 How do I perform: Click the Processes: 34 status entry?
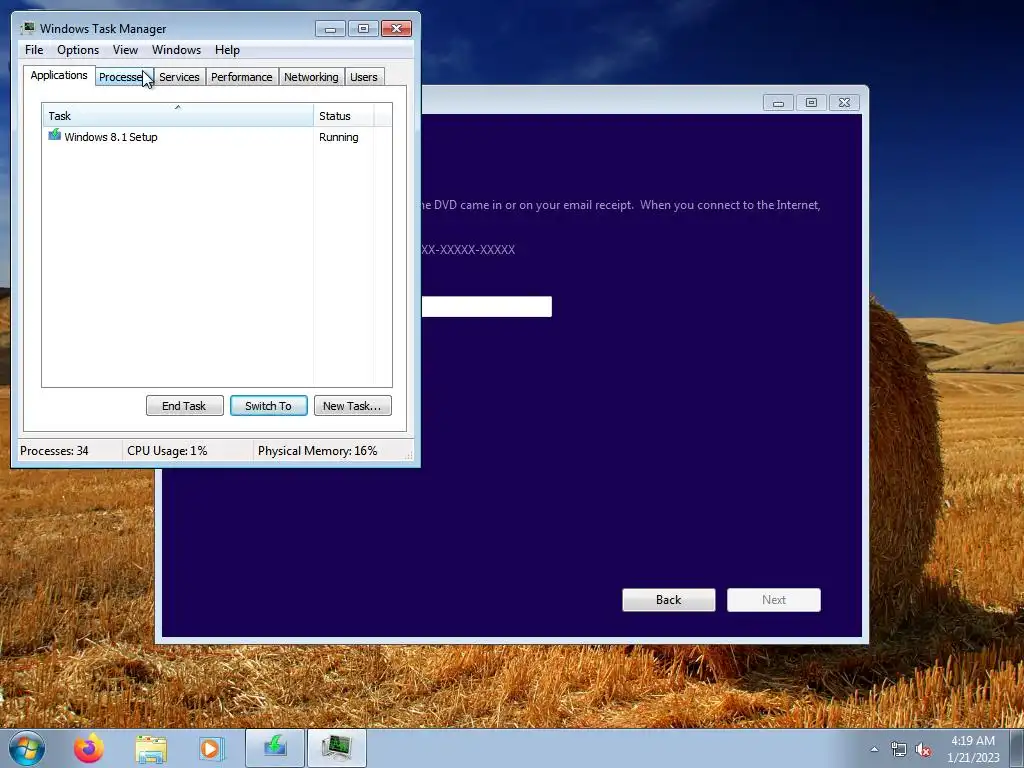tap(54, 451)
